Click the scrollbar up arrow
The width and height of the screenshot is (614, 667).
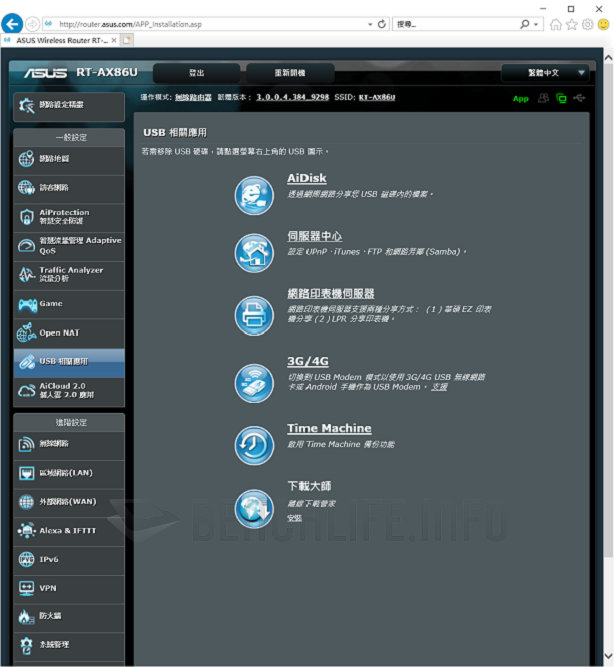(x=608, y=58)
